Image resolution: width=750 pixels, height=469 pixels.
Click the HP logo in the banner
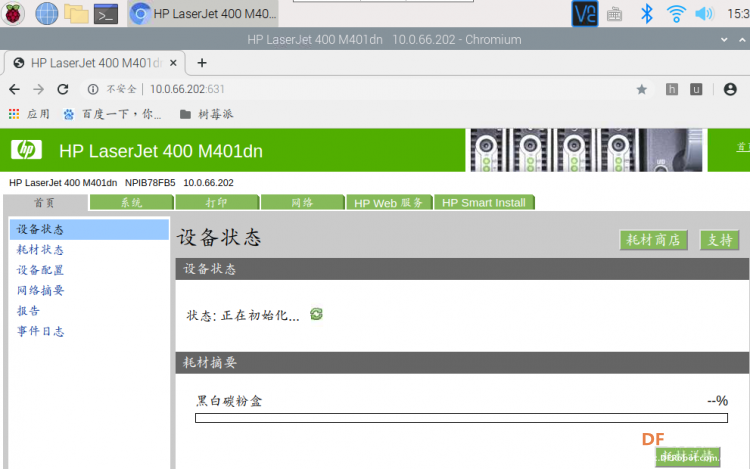(26, 150)
